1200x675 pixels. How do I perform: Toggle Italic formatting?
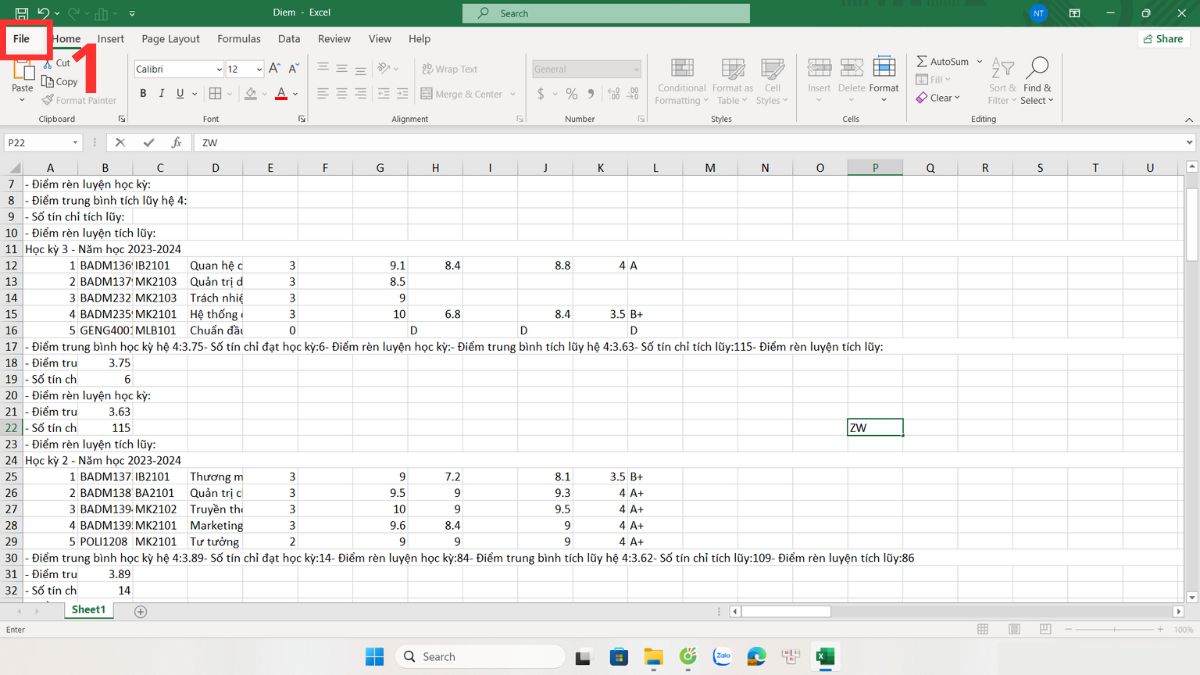coord(162,94)
